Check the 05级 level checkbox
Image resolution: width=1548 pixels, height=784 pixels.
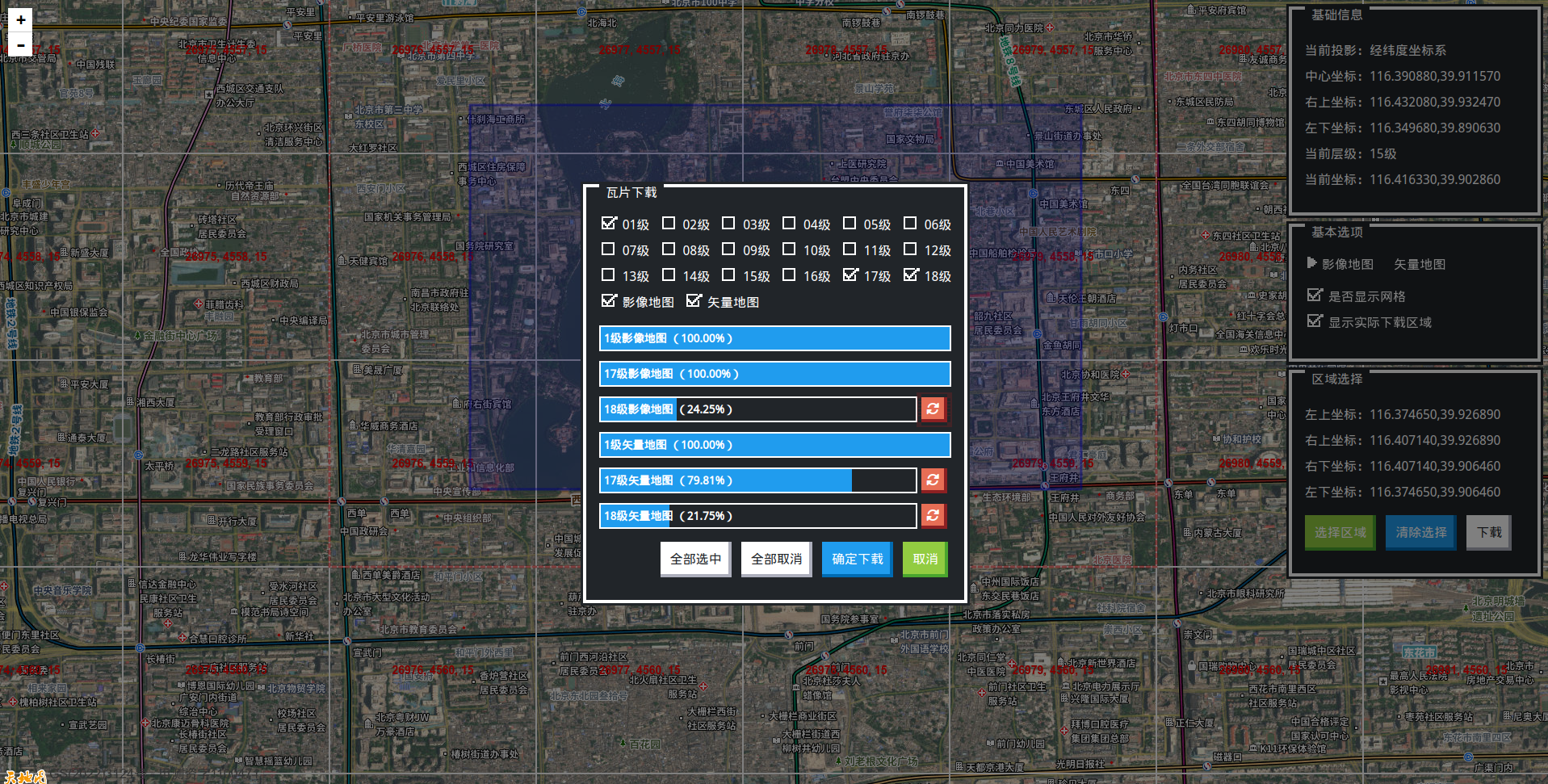850,223
